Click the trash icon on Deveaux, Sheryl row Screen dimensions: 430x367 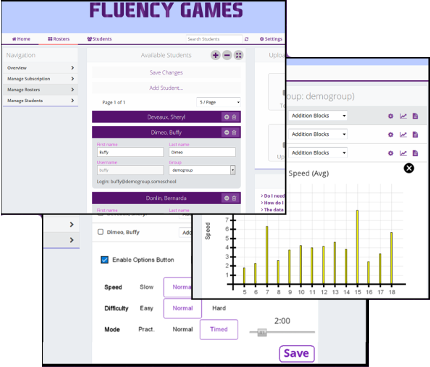pyautogui.click(x=234, y=117)
